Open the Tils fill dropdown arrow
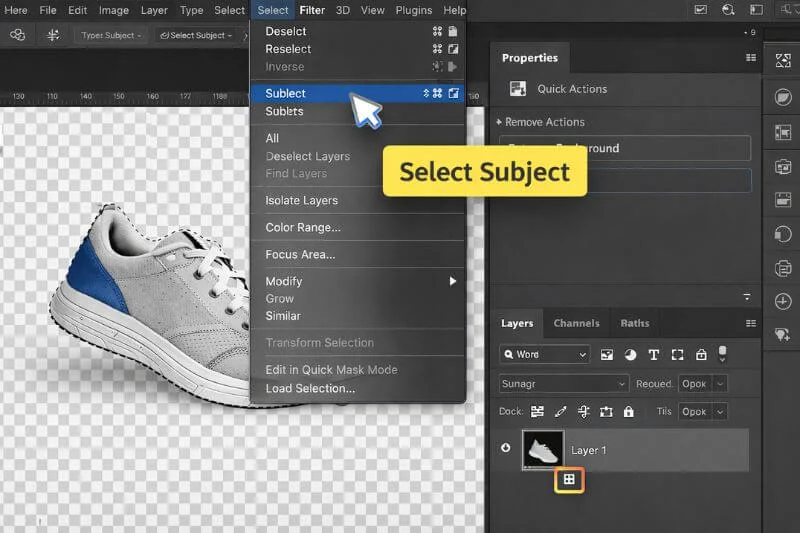Screen dimensions: 800x533 point(720,412)
